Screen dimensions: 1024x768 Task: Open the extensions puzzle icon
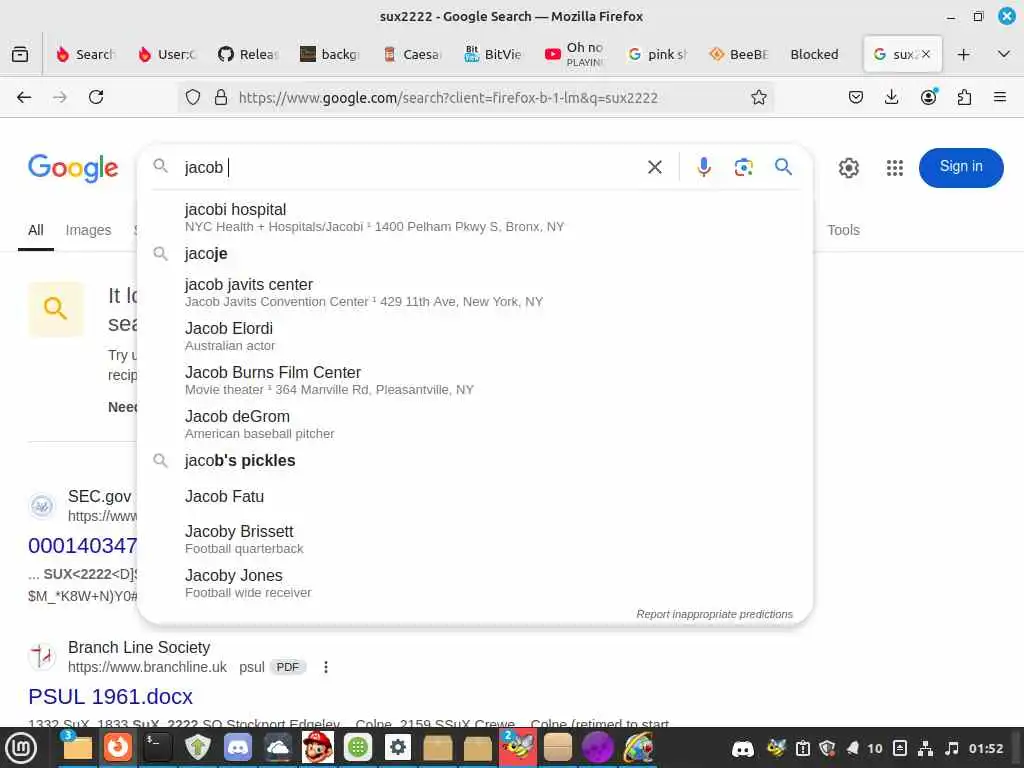[964, 97]
